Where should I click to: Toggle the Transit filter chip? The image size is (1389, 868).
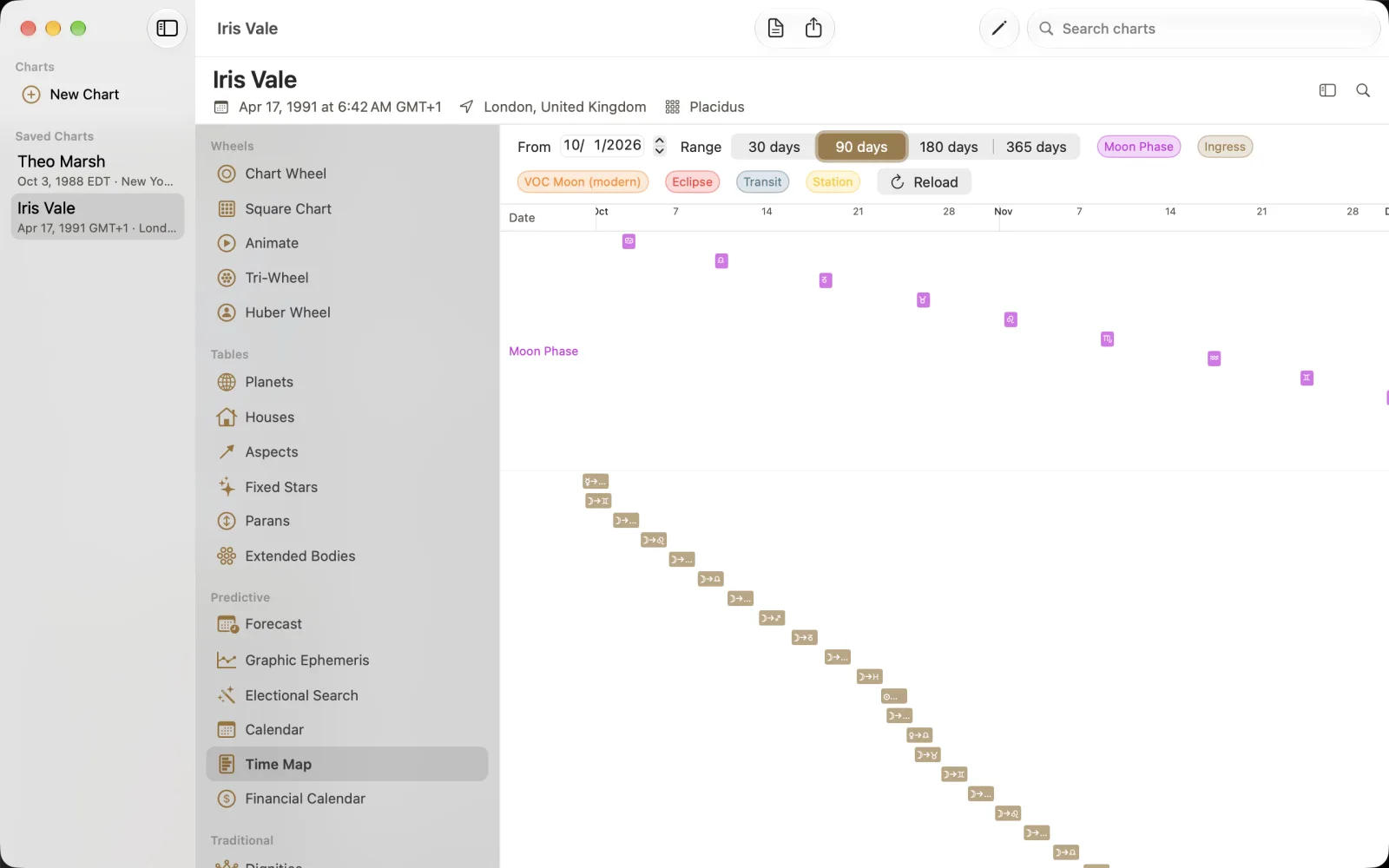pos(762,181)
